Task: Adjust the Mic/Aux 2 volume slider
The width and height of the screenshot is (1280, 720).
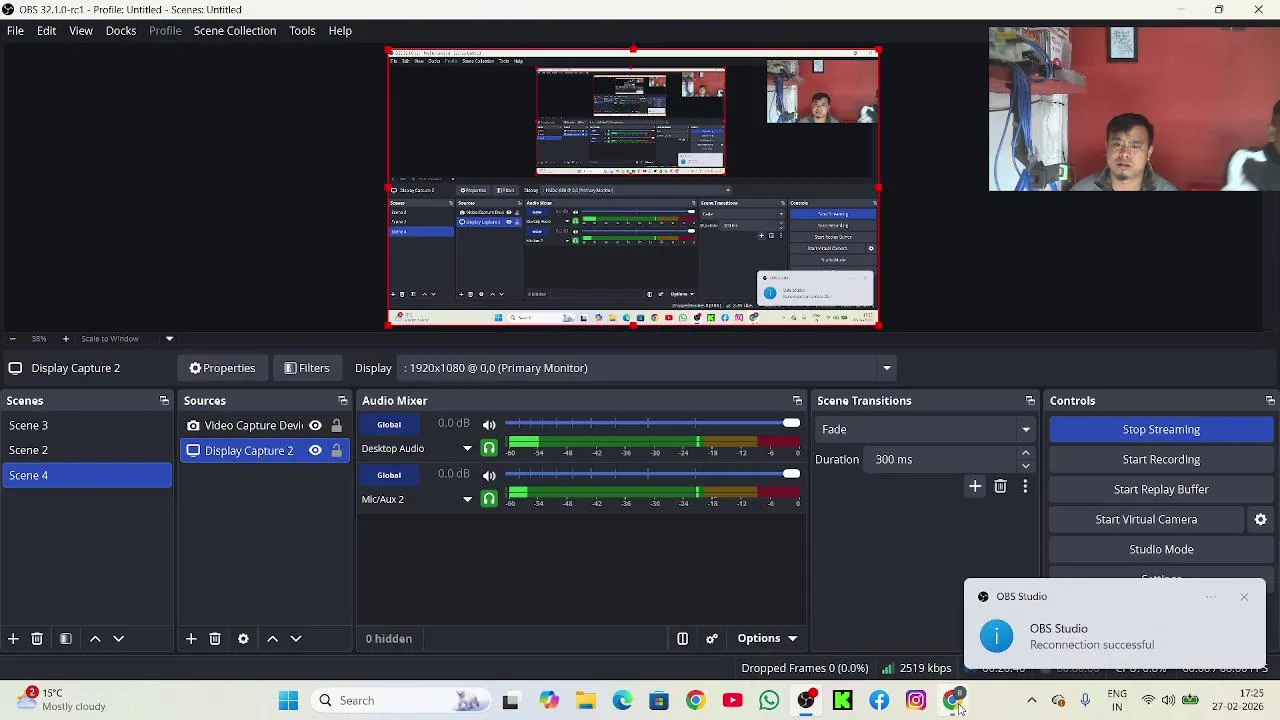Action: tap(651, 474)
